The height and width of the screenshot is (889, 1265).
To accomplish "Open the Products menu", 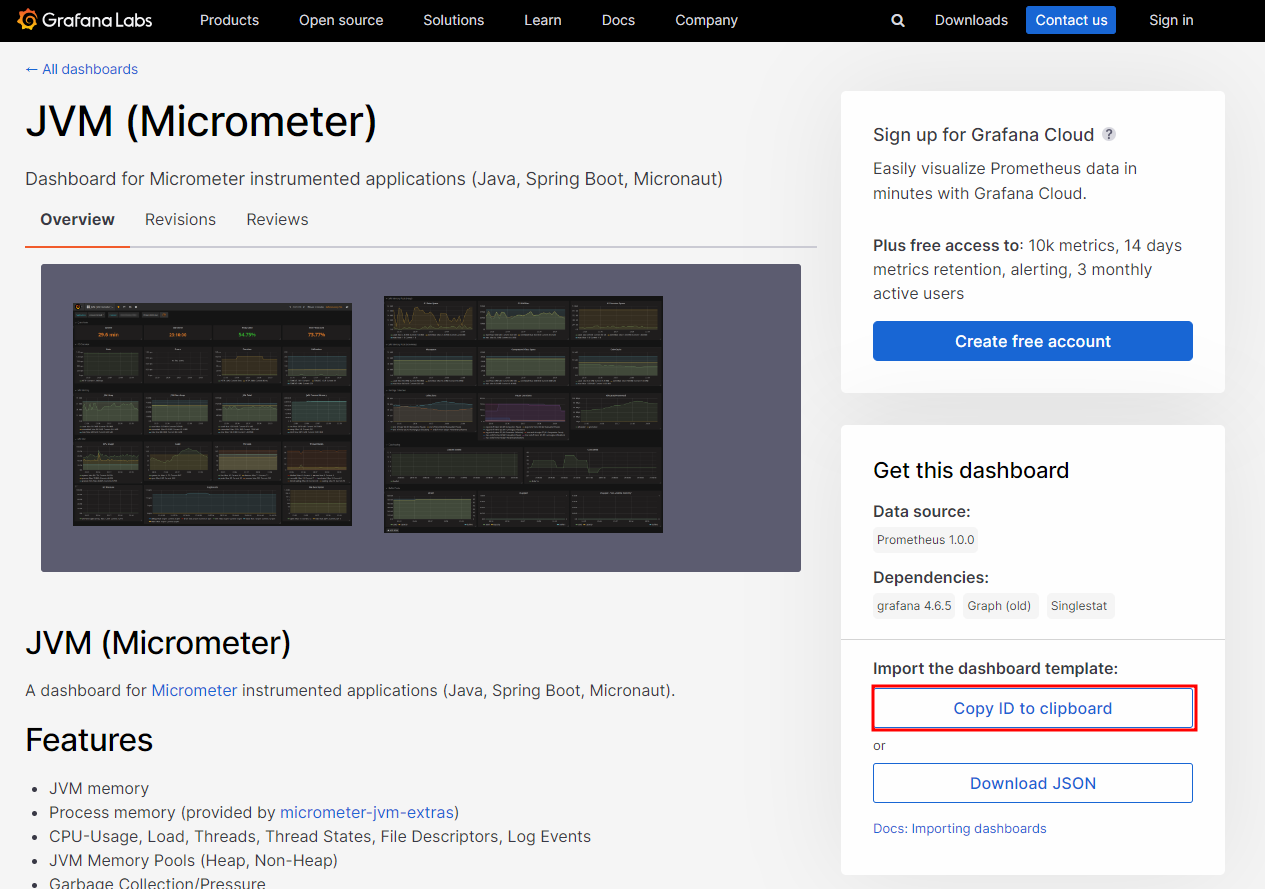I will point(229,20).
